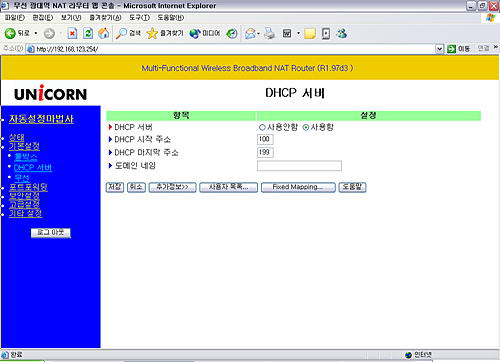Open the user list button (사용자 목록...)

click(229, 187)
